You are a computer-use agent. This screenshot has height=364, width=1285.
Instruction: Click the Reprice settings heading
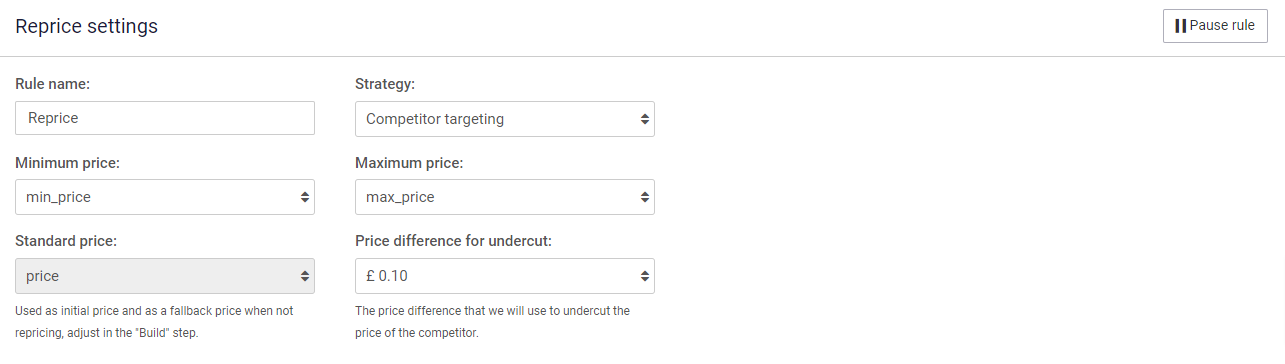pyautogui.click(x=86, y=27)
